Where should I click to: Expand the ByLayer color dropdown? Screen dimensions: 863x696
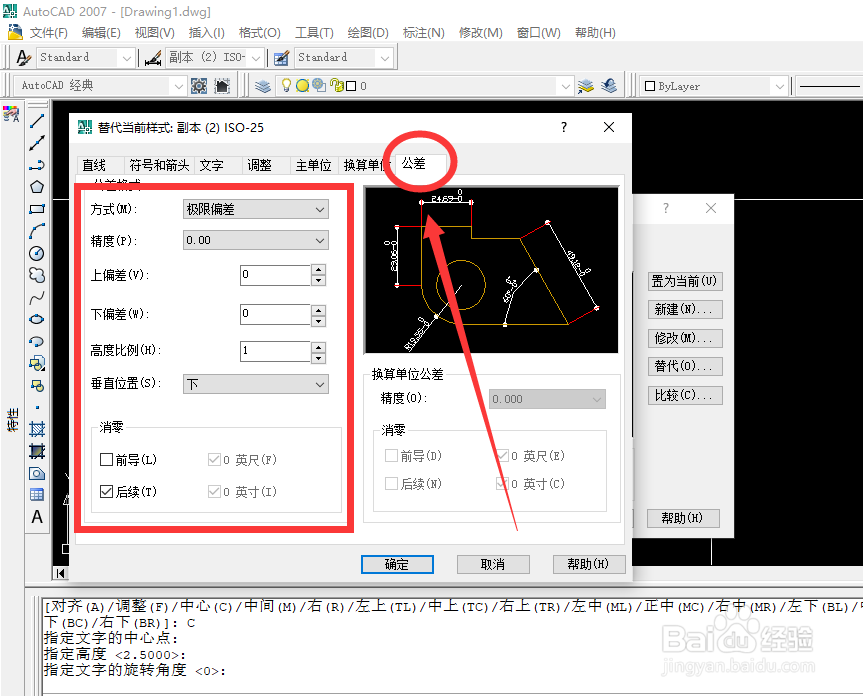pos(779,86)
